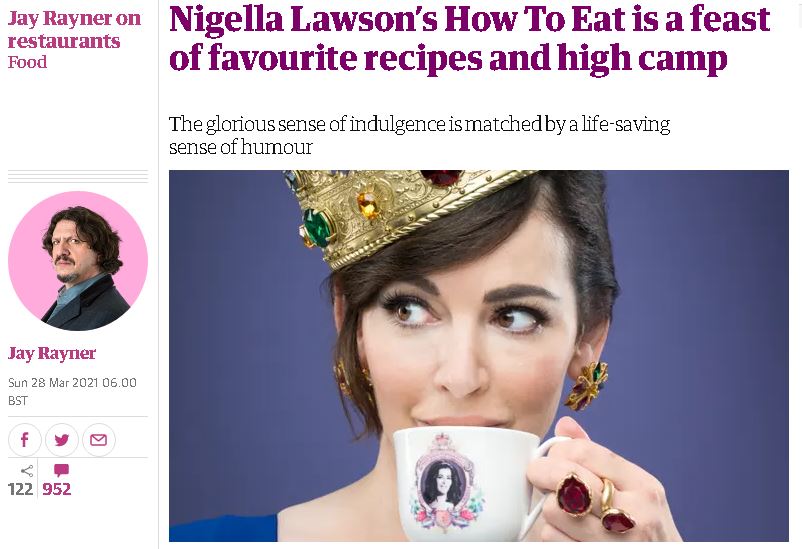Click the article standfirst text
Image resolution: width=802 pixels, height=549 pixels.
pos(419,135)
